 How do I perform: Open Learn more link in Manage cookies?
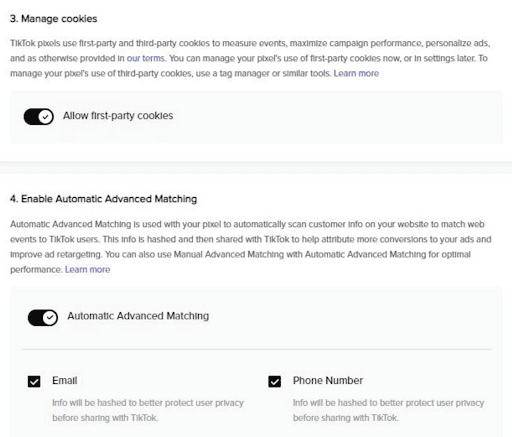click(x=356, y=73)
